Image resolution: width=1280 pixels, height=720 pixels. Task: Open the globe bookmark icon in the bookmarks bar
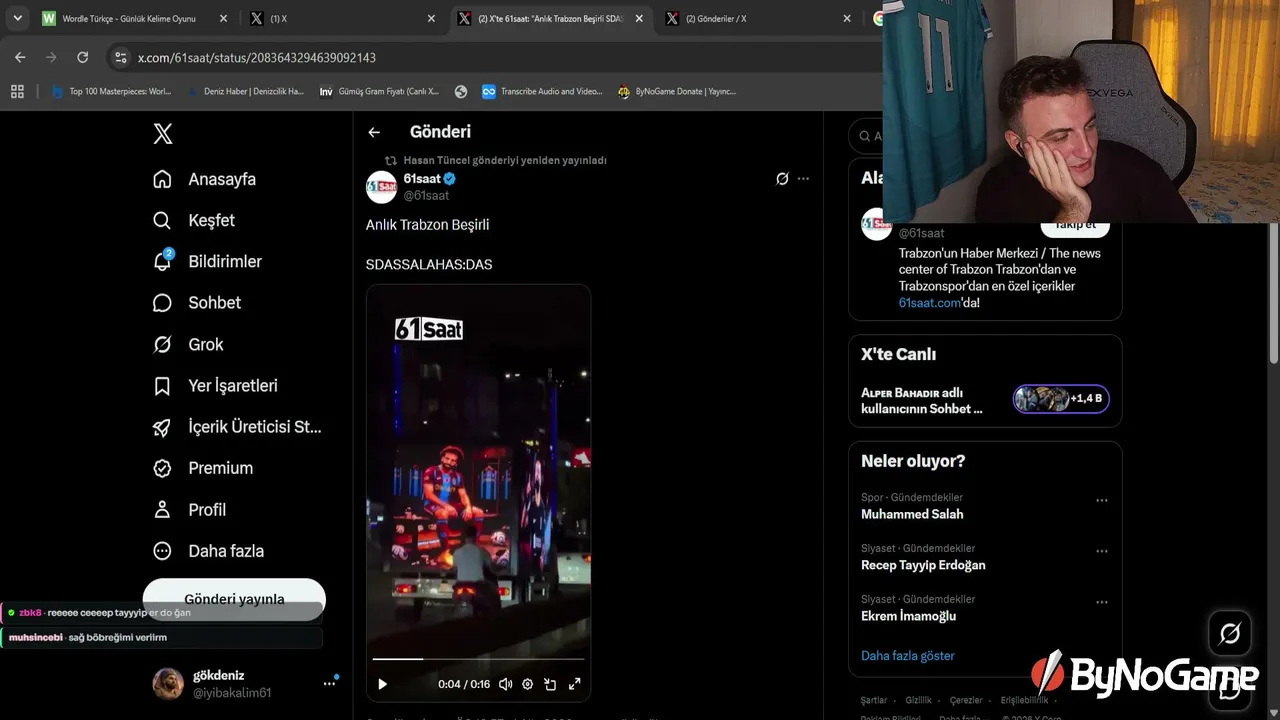click(461, 91)
